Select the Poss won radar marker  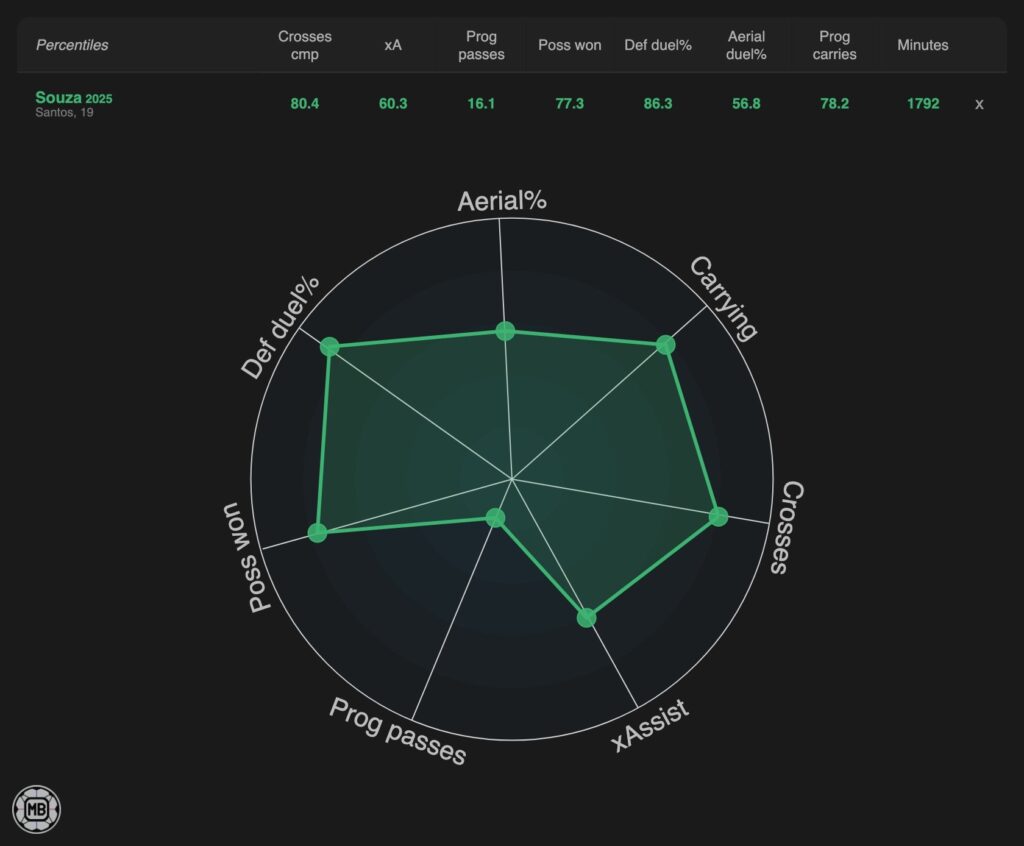pos(317,532)
